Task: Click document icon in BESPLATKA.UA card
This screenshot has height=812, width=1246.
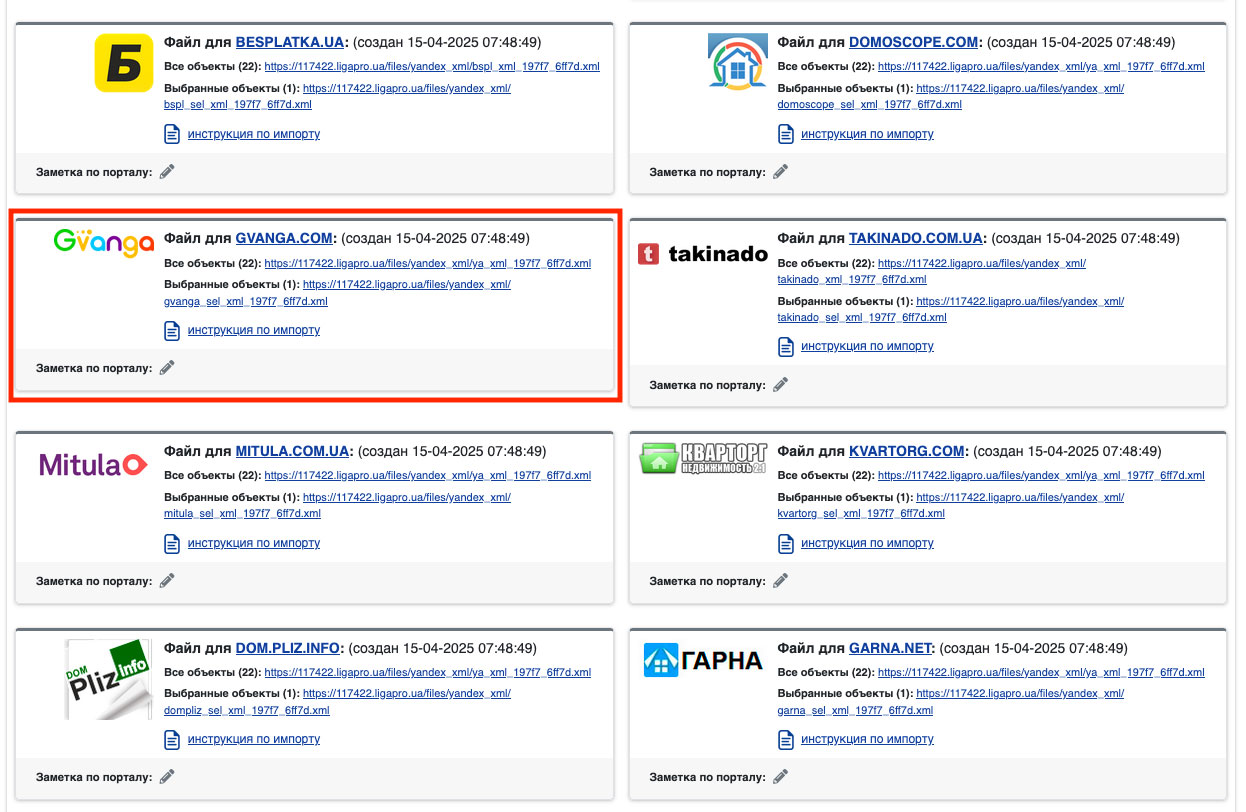Action: point(172,134)
